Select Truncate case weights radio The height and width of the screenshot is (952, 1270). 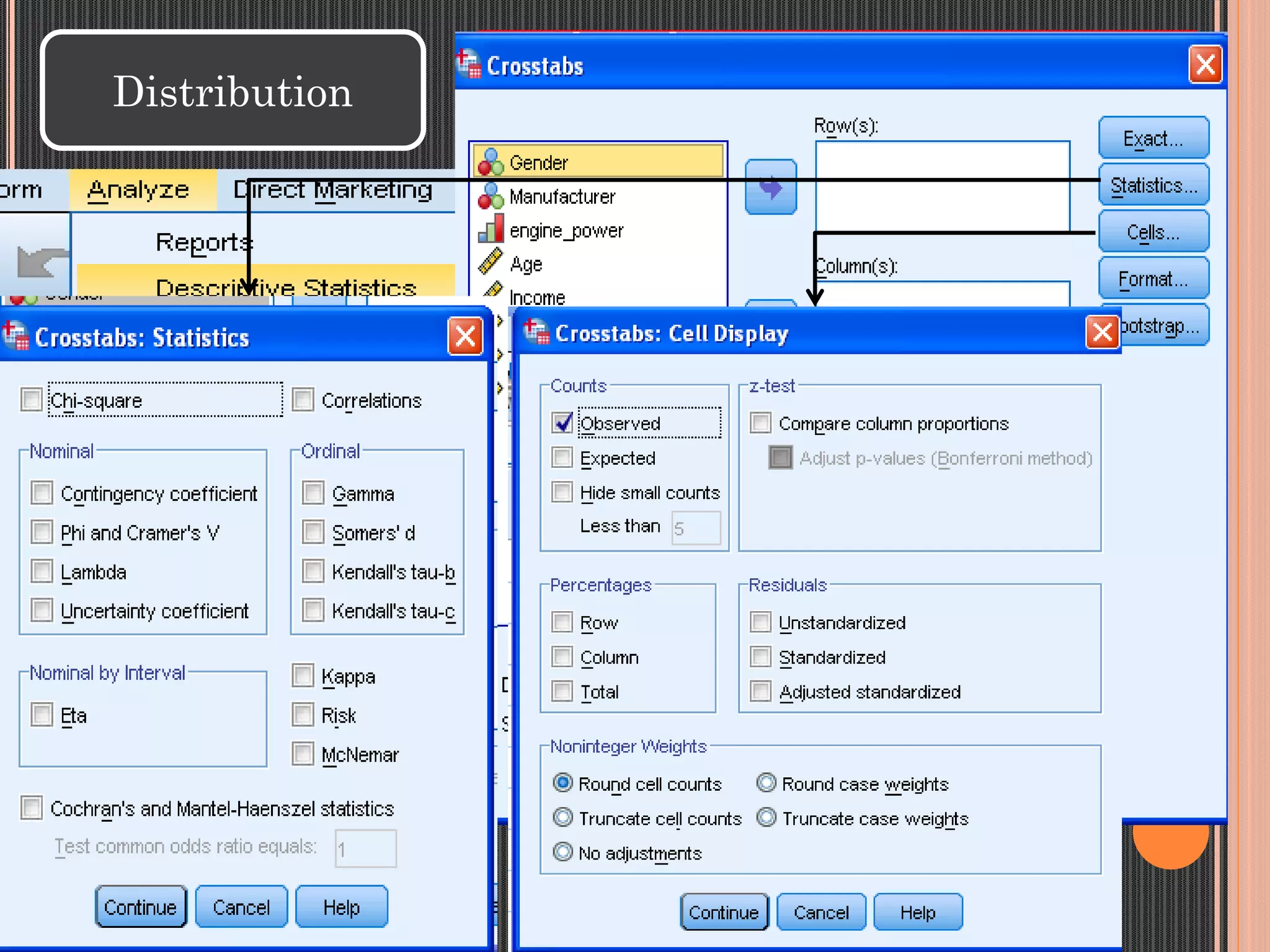coord(766,818)
